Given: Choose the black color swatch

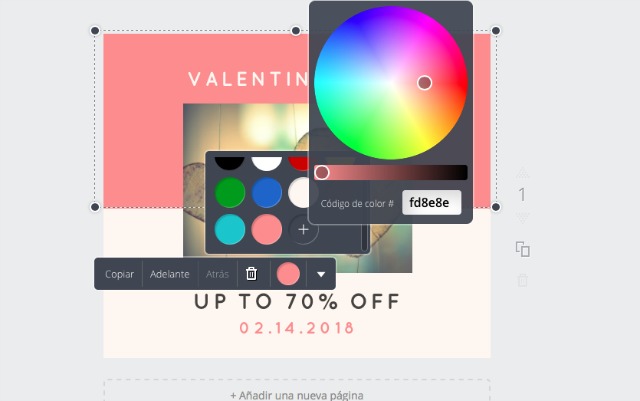Looking at the screenshot, I should pyautogui.click(x=230, y=163).
